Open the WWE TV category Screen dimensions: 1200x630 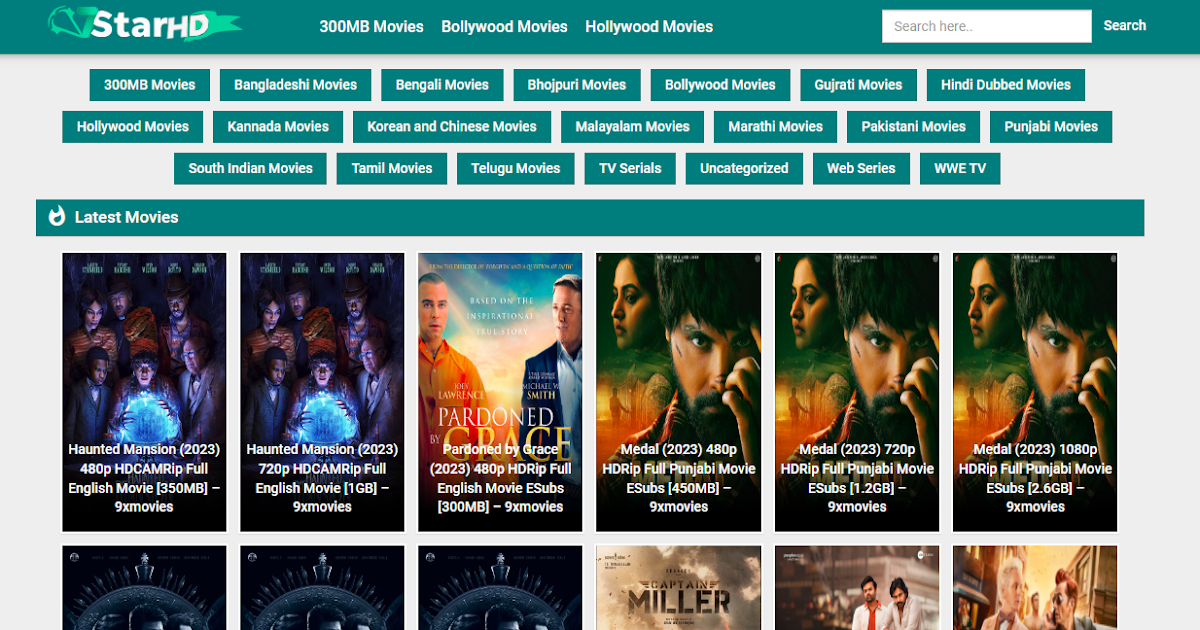click(960, 169)
